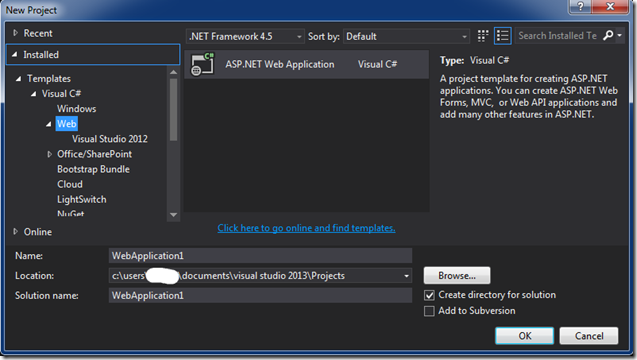Viewport: 637px width, 360px height.
Task: Click the Visual C# language label in template row
Action: click(377, 64)
